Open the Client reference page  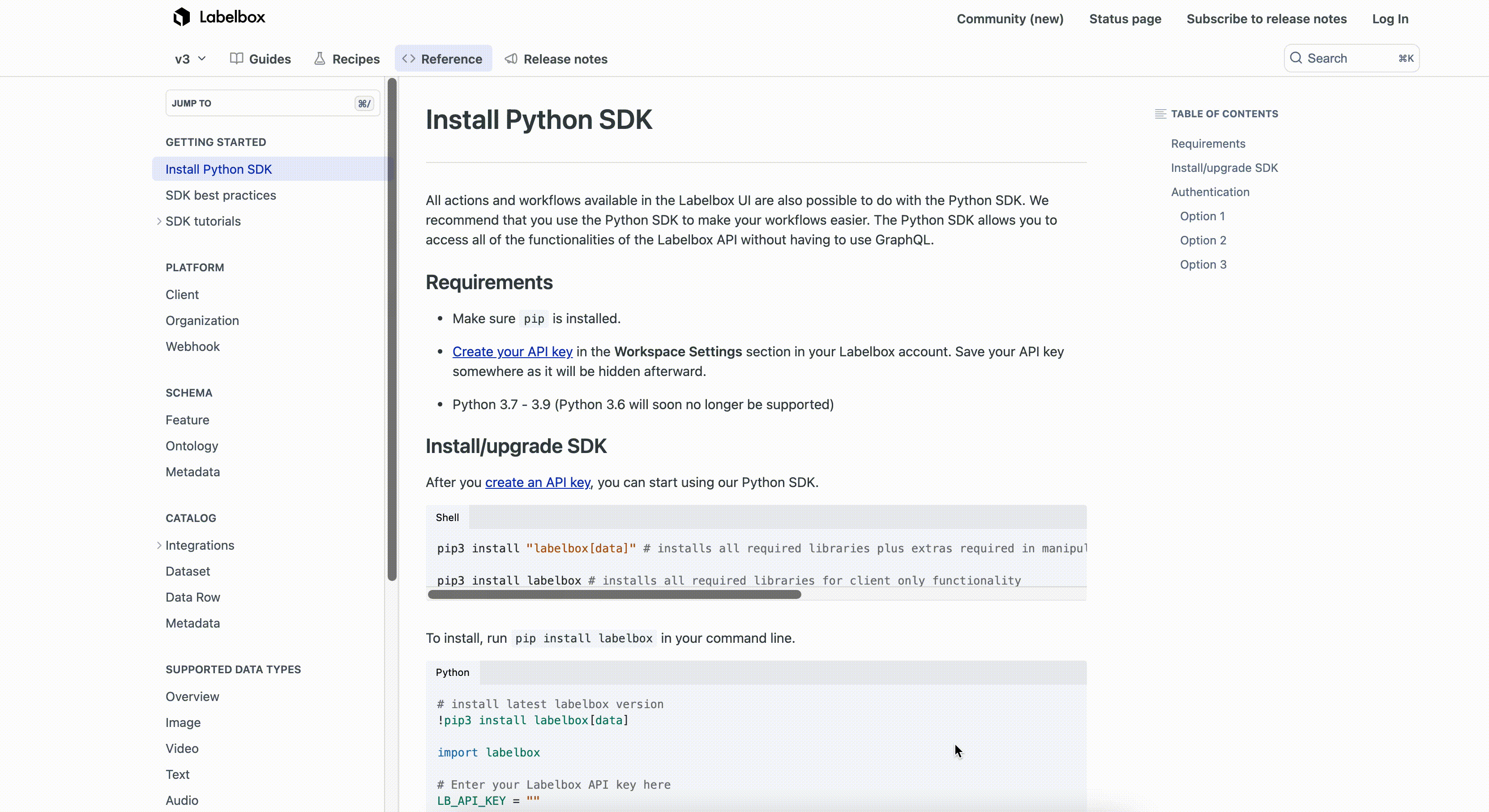(182, 295)
